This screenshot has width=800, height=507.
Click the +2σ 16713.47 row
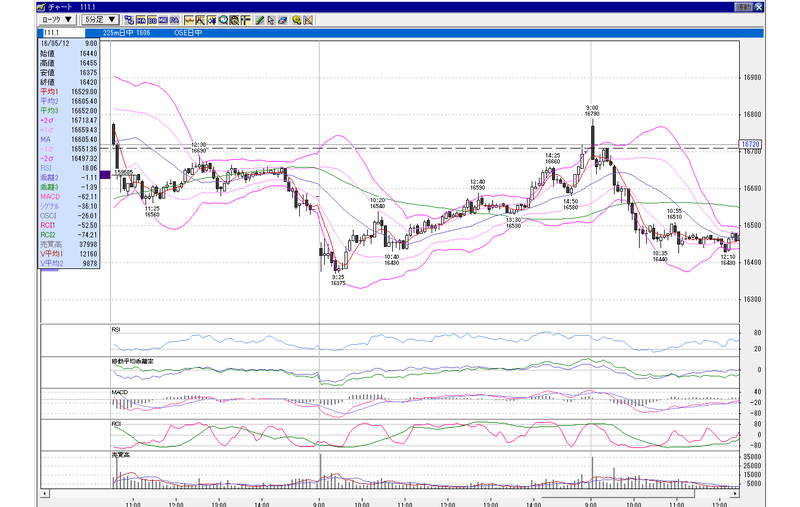[x=69, y=120]
